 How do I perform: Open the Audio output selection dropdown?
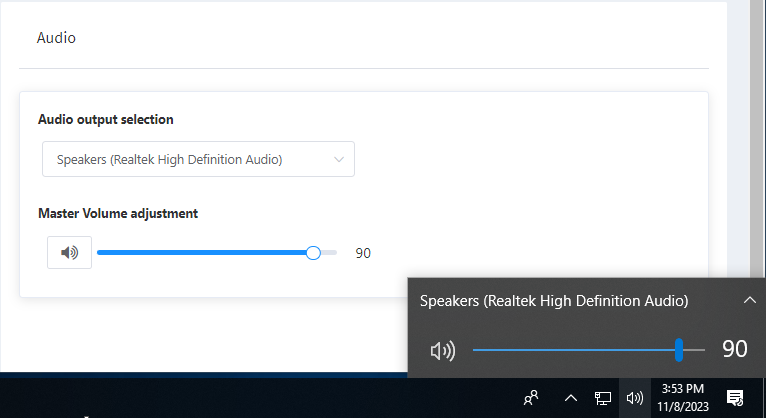pos(198,159)
